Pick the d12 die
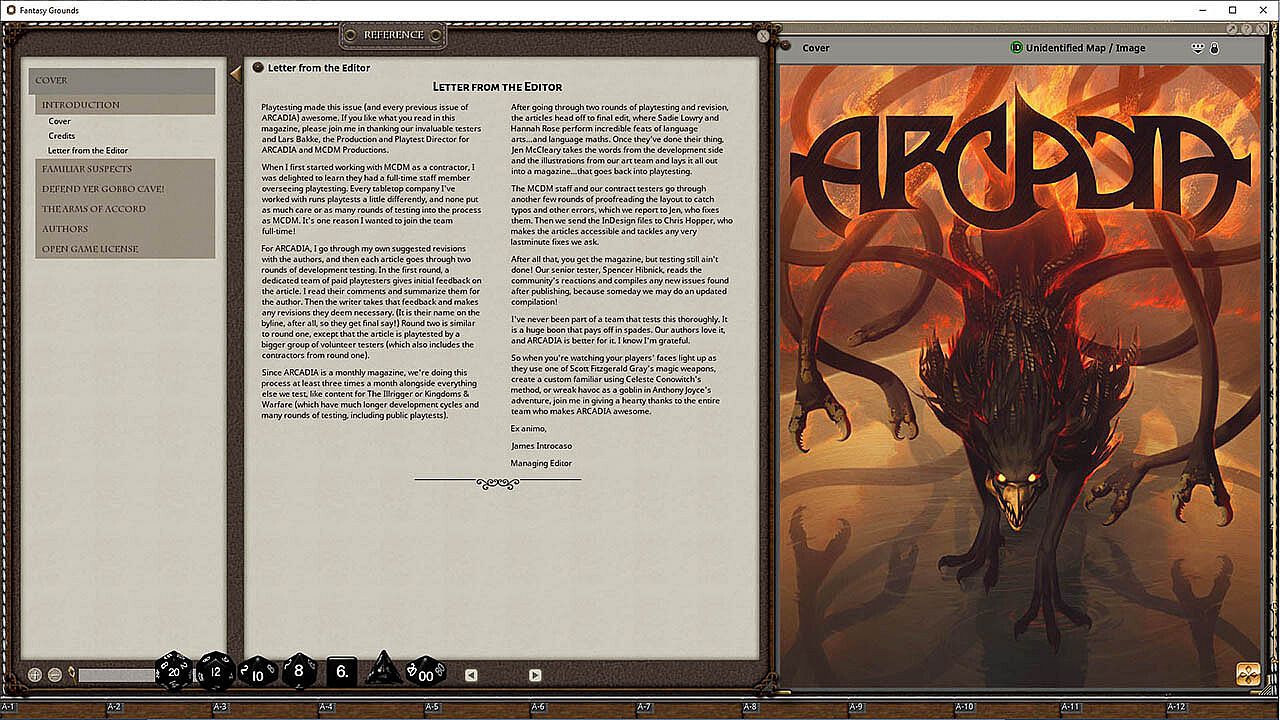This screenshot has width=1280, height=720. coord(215,671)
